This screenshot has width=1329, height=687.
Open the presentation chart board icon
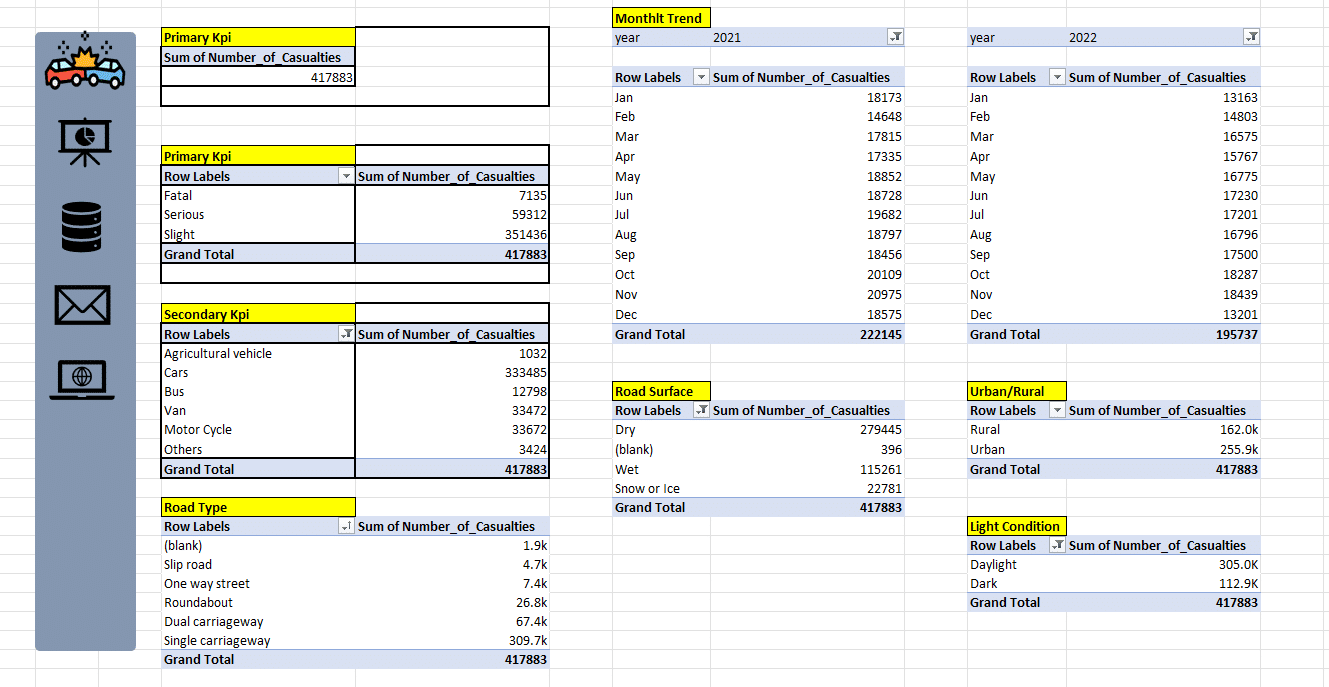click(x=85, y=143)
